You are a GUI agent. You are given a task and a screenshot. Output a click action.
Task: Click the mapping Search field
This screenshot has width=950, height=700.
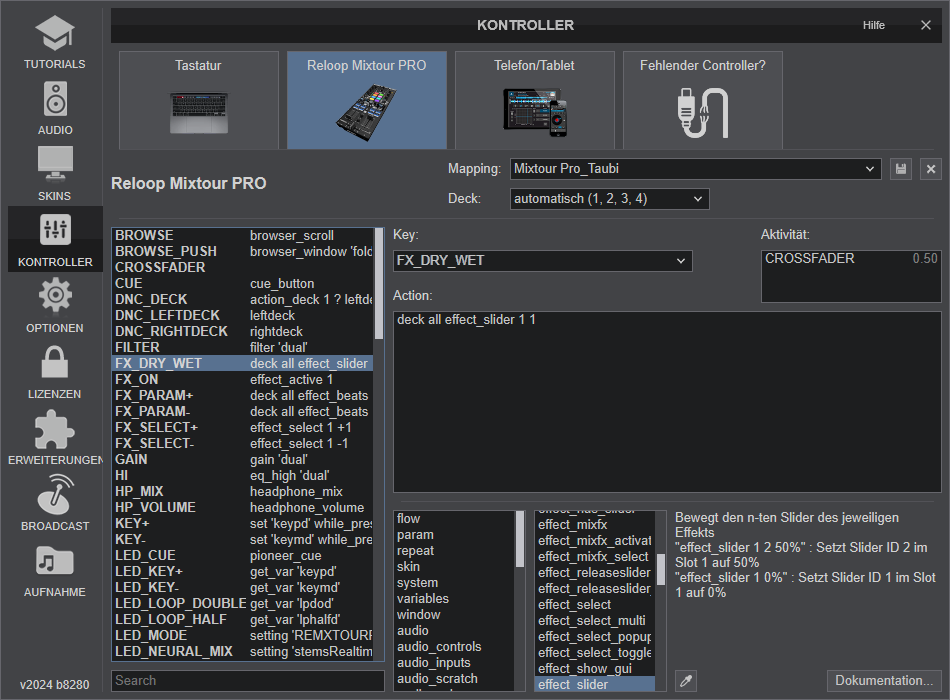(248, 681)
